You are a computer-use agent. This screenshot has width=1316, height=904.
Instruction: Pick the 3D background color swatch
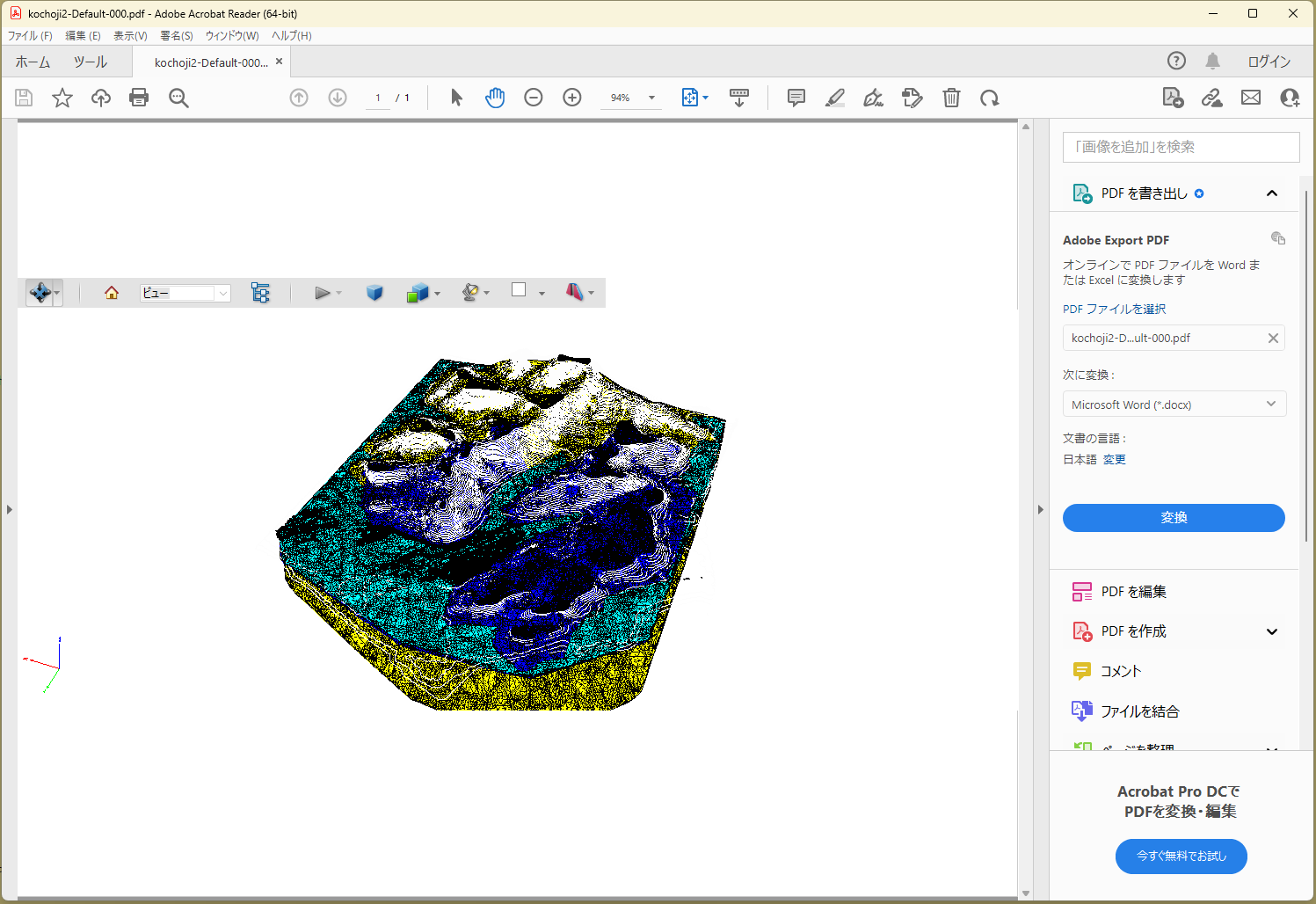[x=519, y=290]
